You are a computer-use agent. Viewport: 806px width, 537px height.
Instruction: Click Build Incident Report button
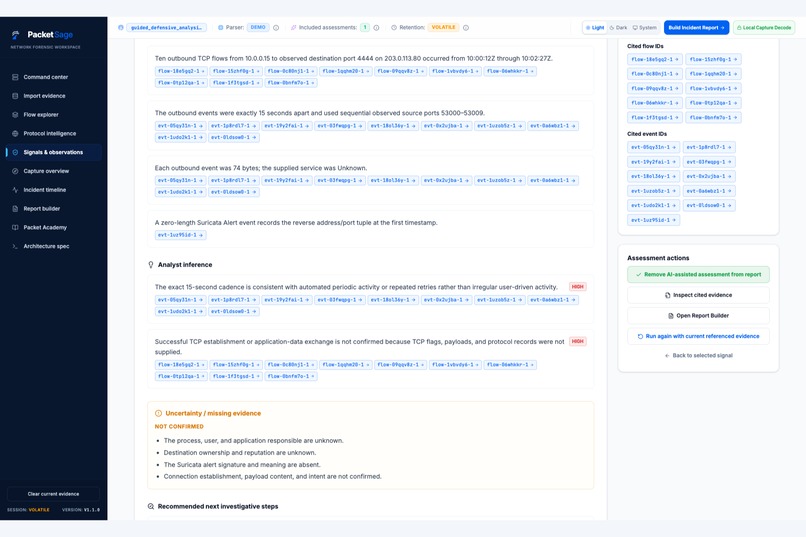click(x=696, y=28)
